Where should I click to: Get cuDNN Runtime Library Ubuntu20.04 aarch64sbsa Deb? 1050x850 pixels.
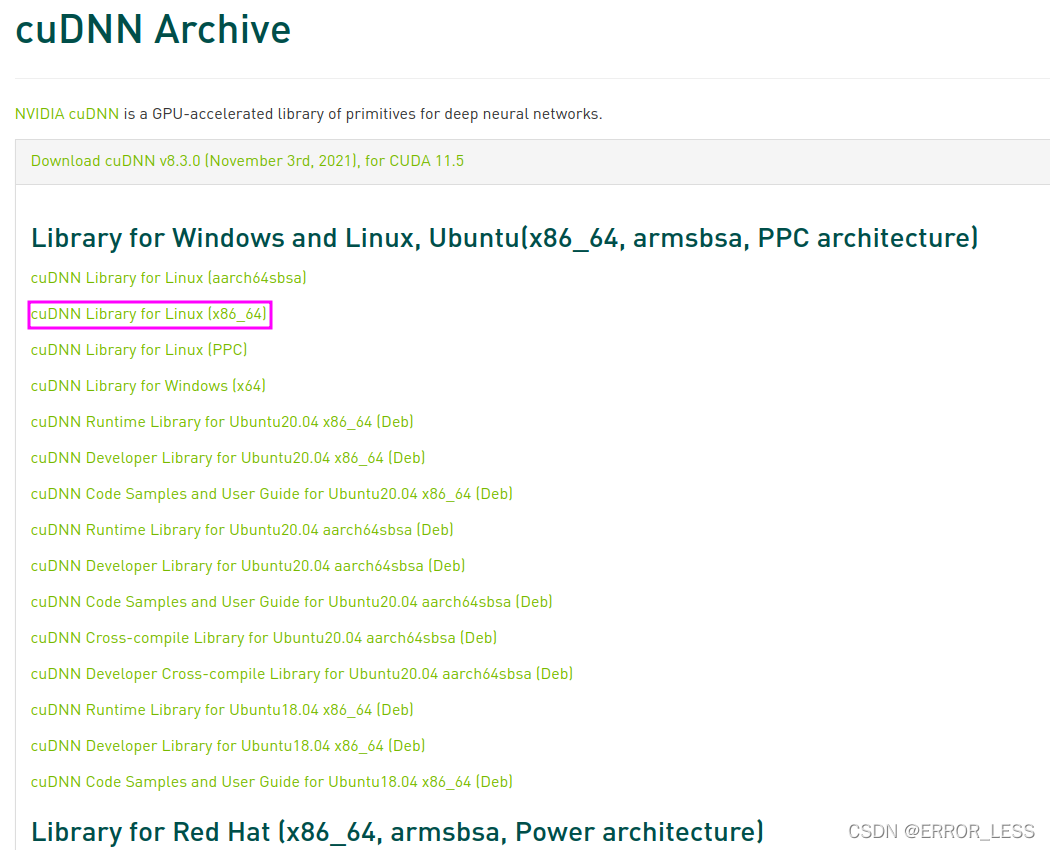tap(242, 530)
